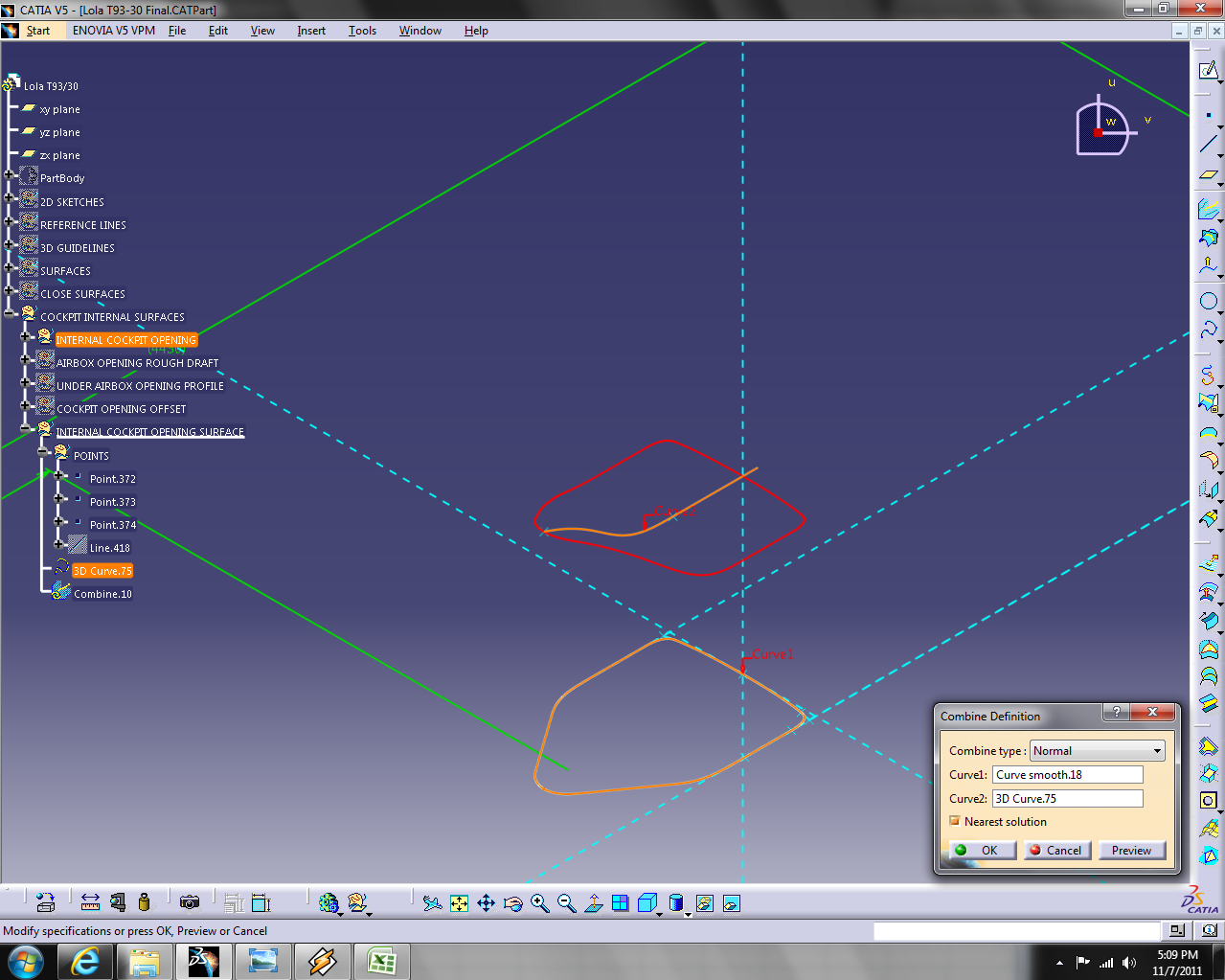Select the Circle tool in right toolbar
Viewport: 1225px width, 980px height.
(1208, 301)
